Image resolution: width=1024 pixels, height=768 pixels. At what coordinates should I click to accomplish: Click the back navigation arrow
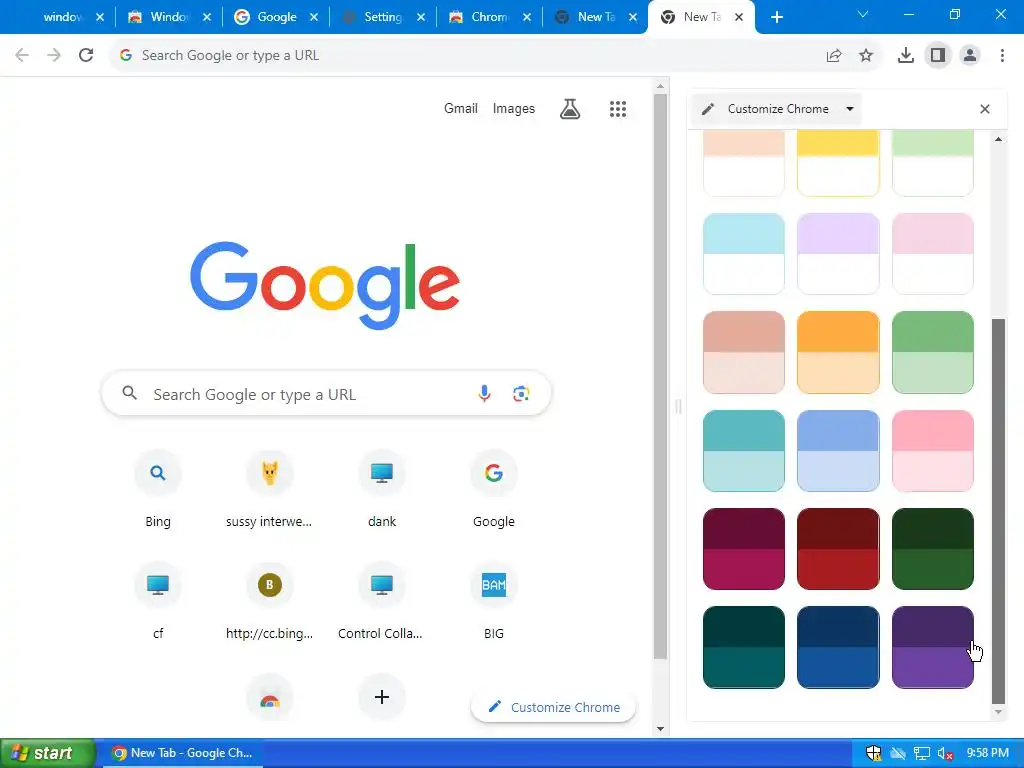22,56
